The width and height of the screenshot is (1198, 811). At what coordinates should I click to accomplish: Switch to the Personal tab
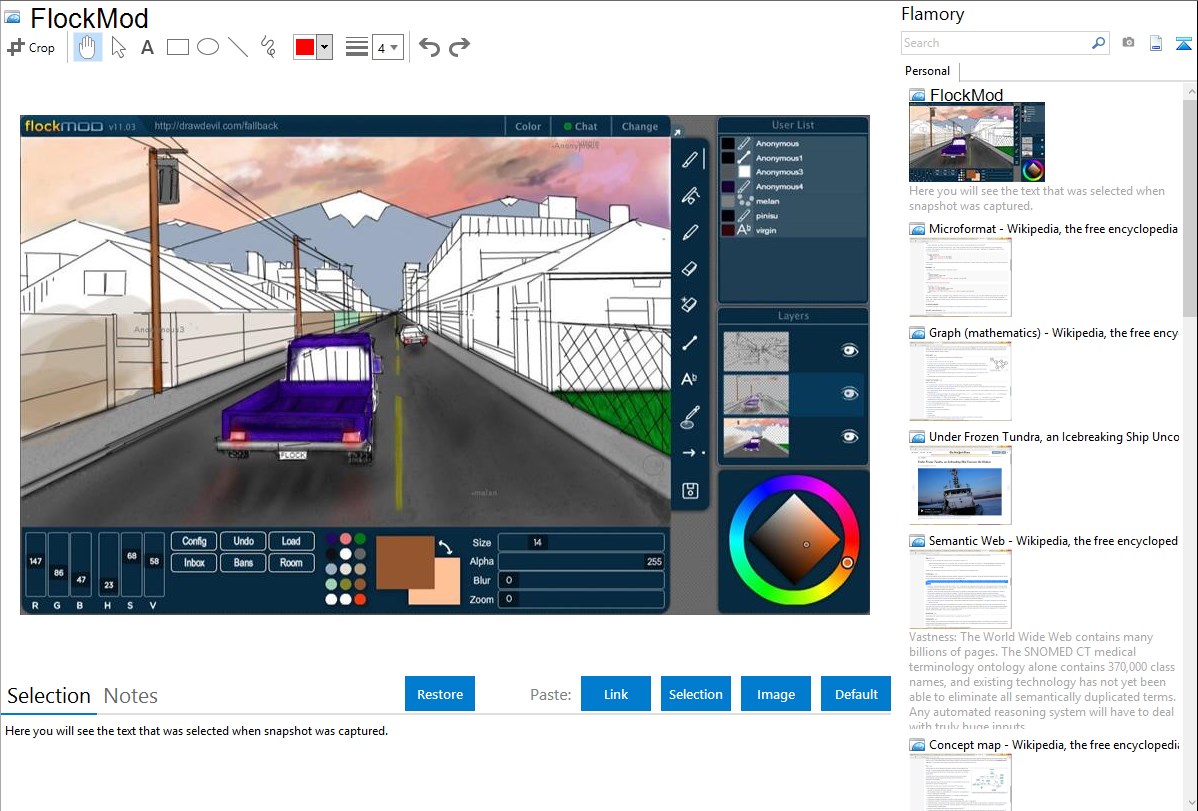[927, 71]
